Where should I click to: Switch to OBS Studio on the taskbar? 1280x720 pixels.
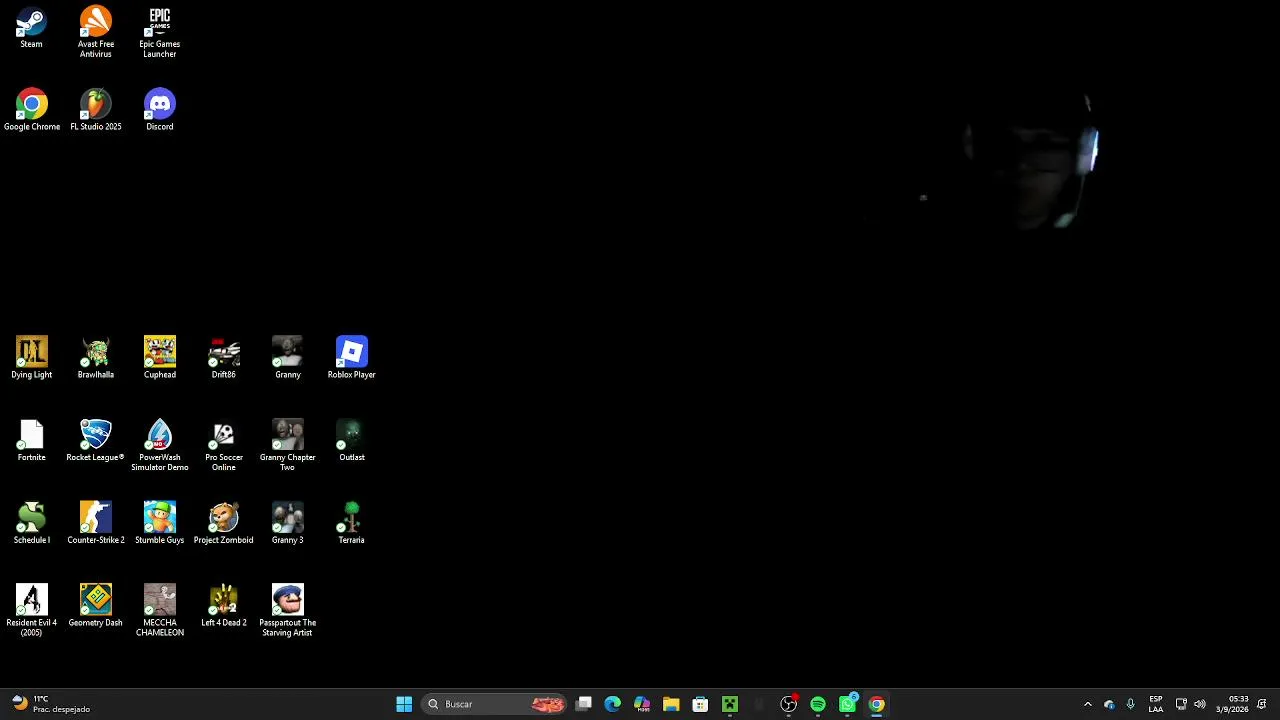coord(789,704)
